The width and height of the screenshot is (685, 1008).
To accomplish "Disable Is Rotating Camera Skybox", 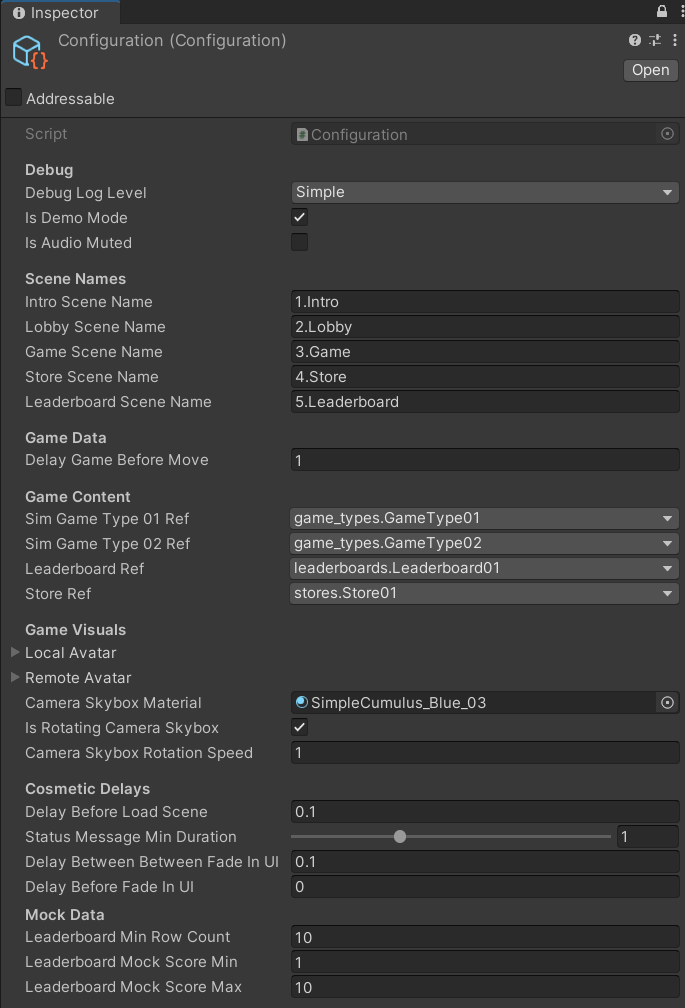I will 299,727.
